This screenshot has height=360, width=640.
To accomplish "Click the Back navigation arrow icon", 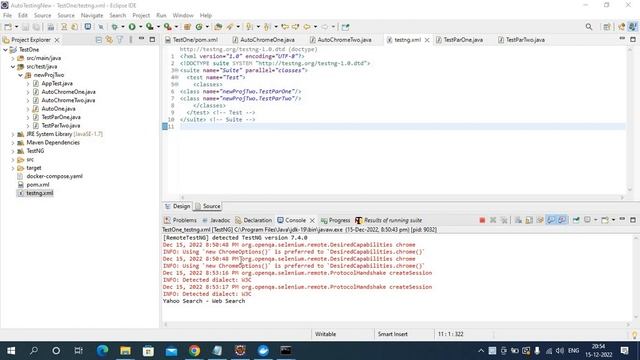I will [307, 27].
